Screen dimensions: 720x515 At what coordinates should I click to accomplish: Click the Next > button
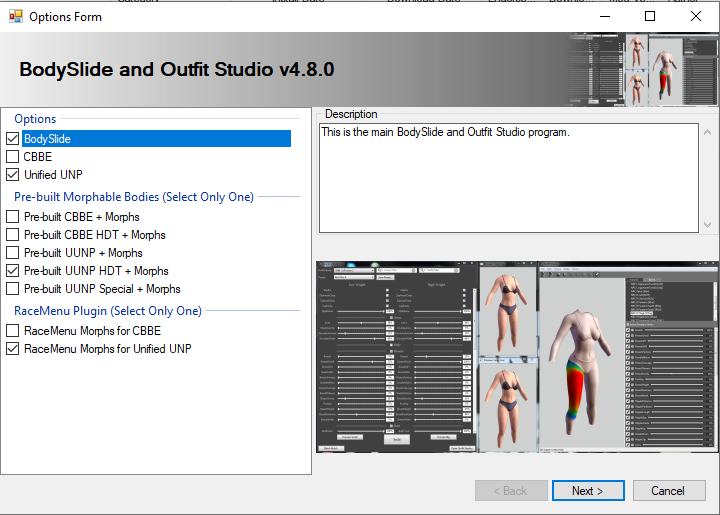tap(588, 491)
